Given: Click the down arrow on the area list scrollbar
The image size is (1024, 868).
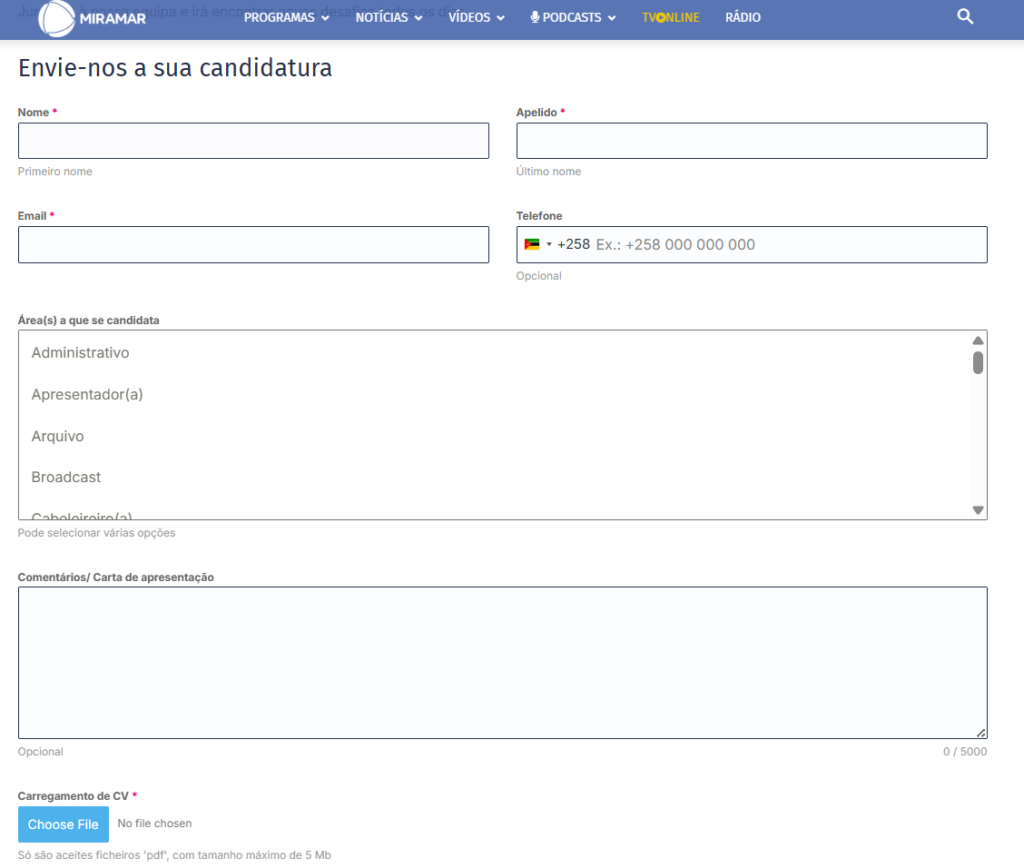Looking at the screenshot, I should [x=977, y=510].
